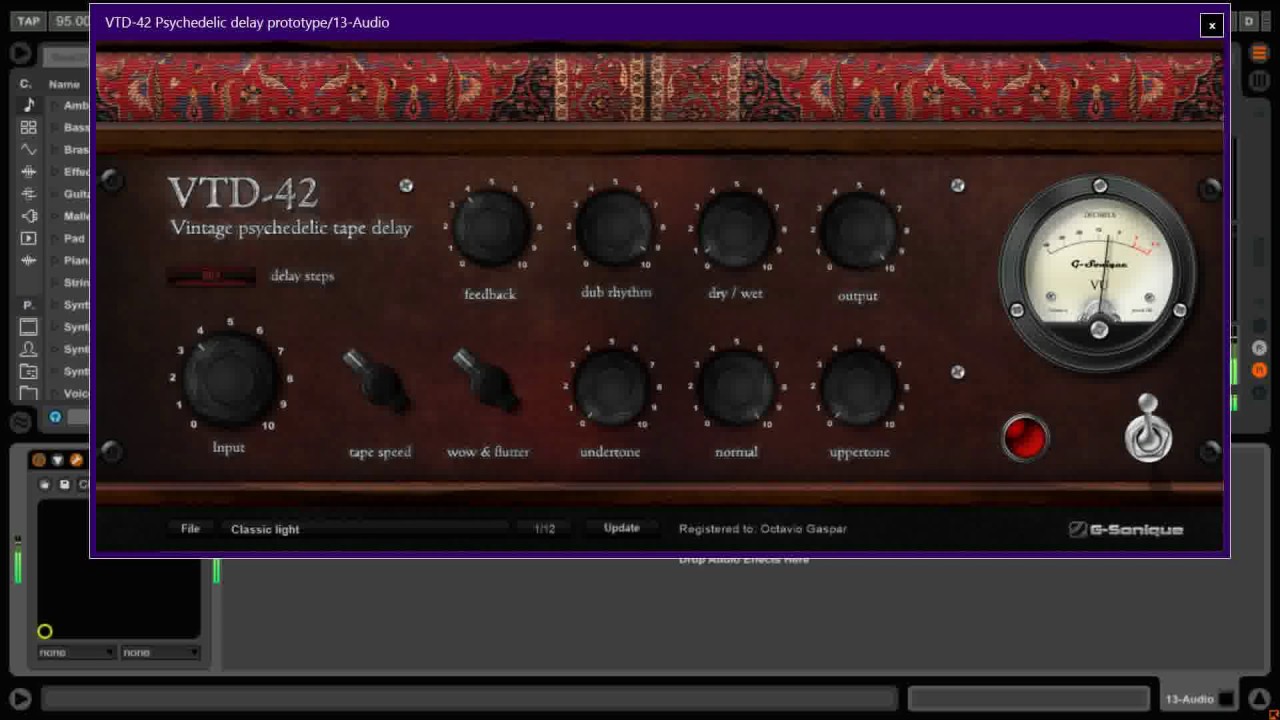This screenshot has height=720, width=1280.
Task: Click the downward triangle device icon
Action: click(57, 460)
